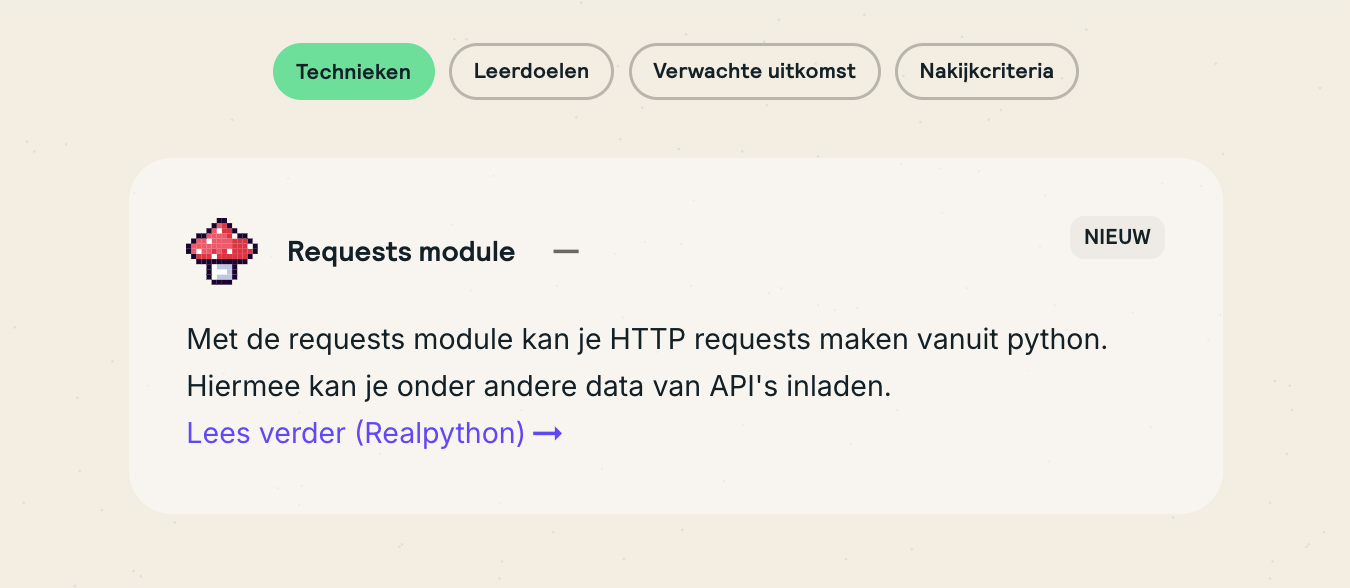
Task: Click the sentence starting 'Met de requests module'
Action: [647, 339]
